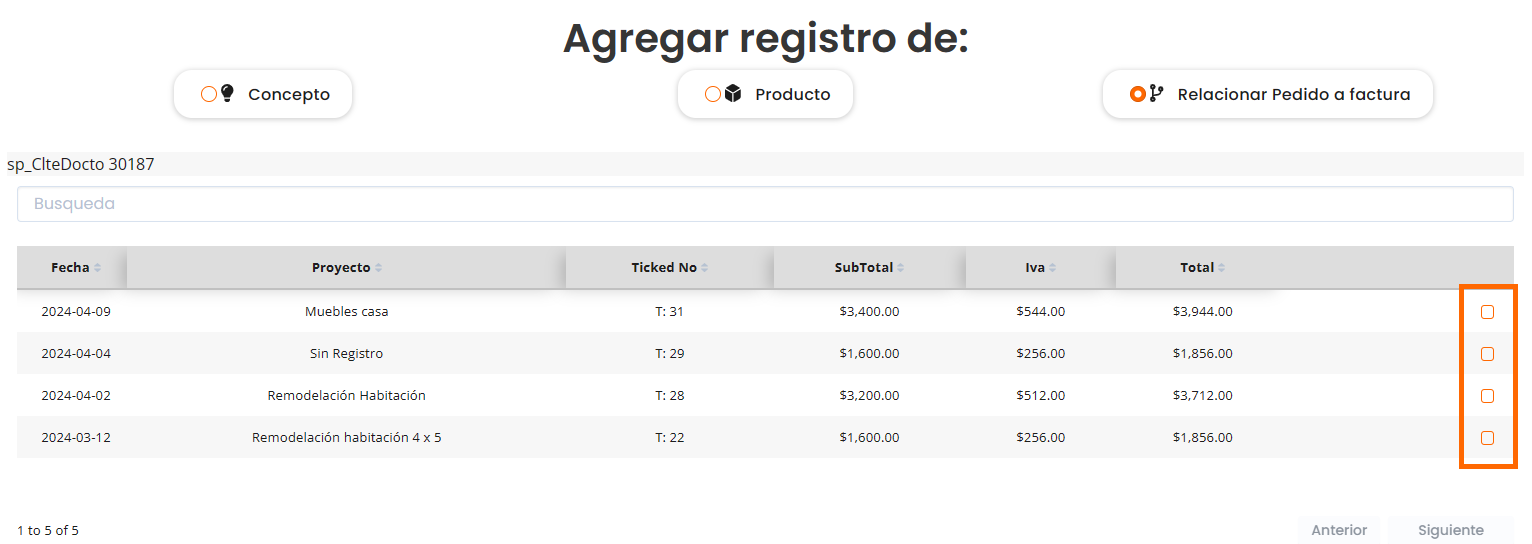The image size is (1532, 544).
Task: Sort table by Proyecto column arrows
Action: (378, 268)
